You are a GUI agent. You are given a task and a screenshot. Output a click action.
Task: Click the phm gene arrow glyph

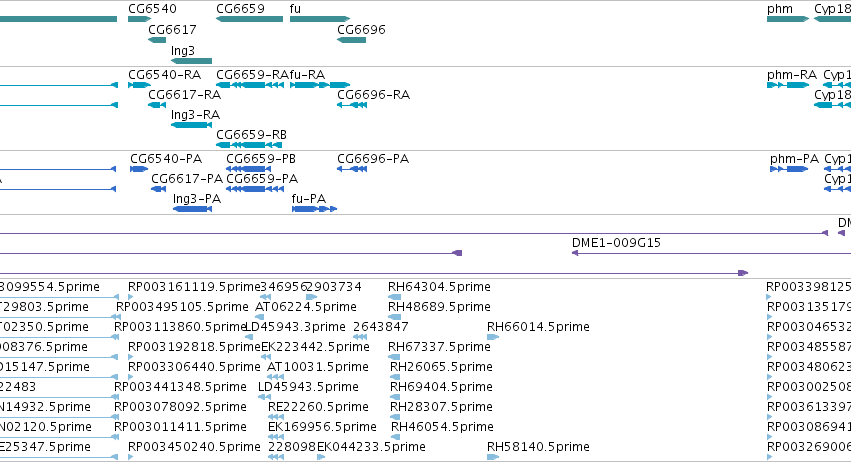coord(788,19)
